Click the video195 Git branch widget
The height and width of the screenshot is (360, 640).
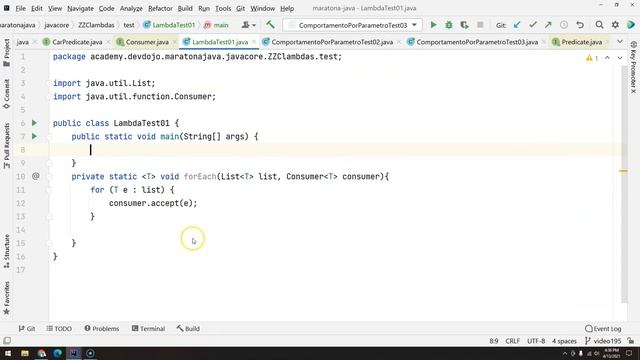[x=603, y=341]
